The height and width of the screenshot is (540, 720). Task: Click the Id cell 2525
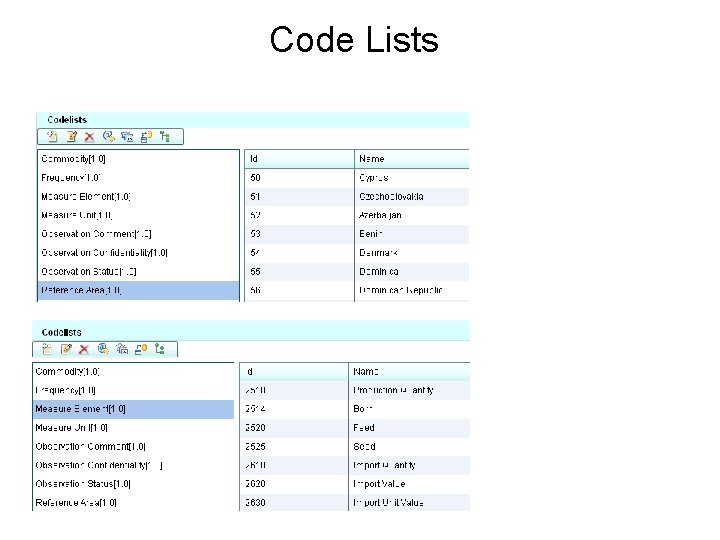[294, 447]
